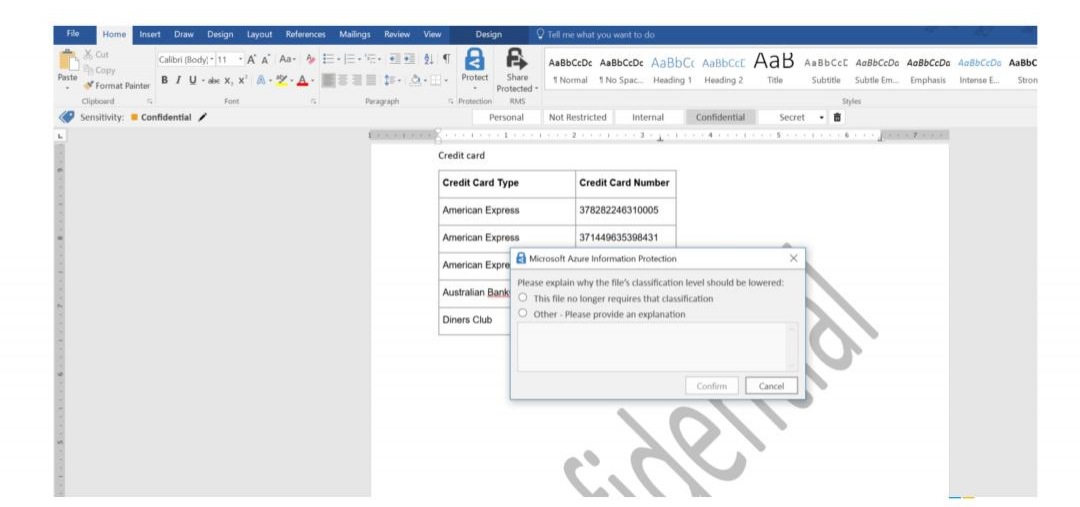Switch to the References tab

(x=305, y=34)
